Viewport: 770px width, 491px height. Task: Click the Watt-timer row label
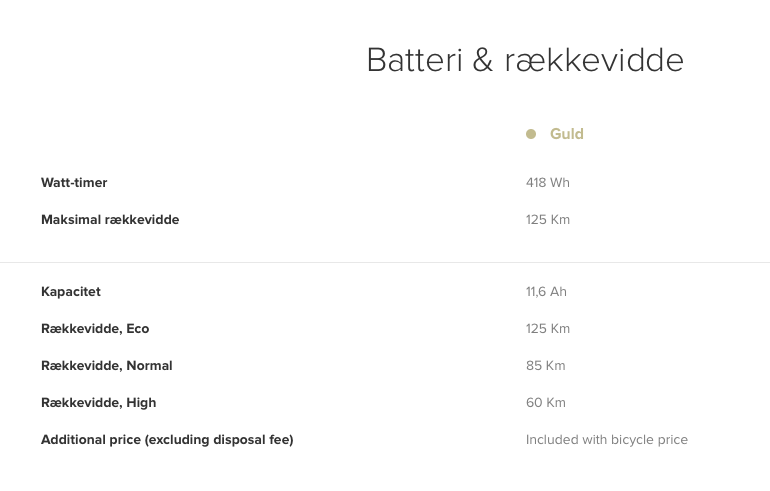(x=74, y=183)
